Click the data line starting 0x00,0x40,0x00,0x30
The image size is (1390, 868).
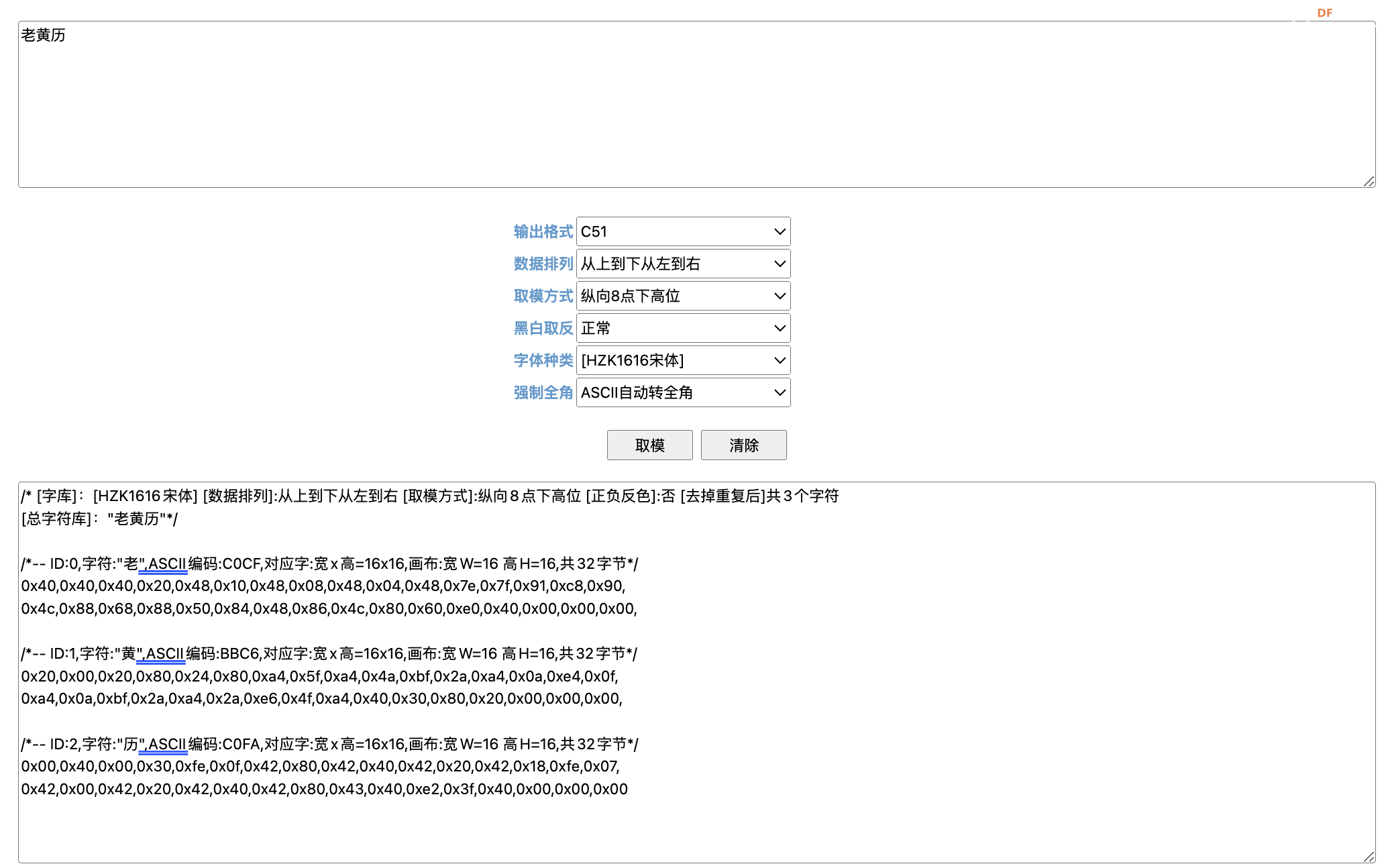(321, 766)
